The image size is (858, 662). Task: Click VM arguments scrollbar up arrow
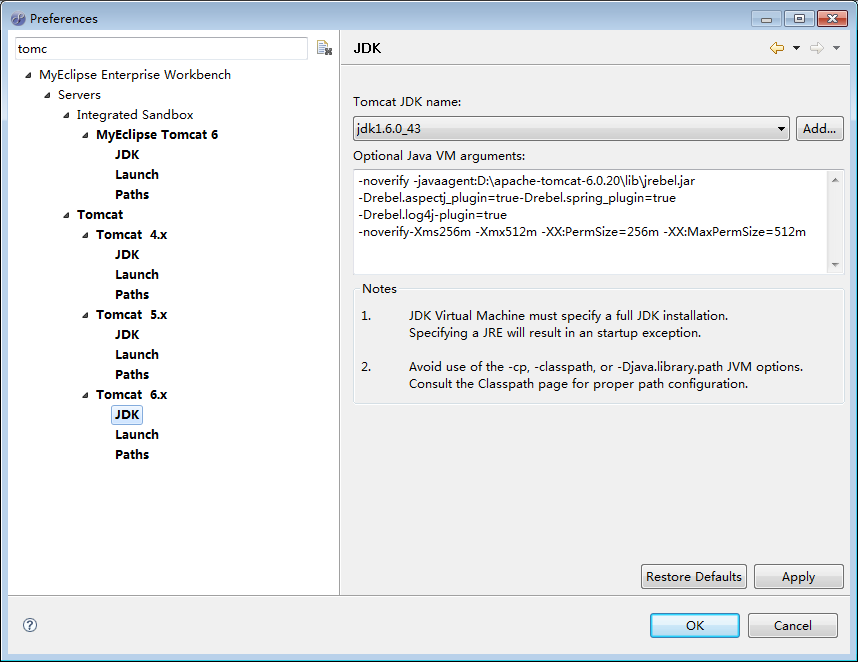tap(835, 180)
